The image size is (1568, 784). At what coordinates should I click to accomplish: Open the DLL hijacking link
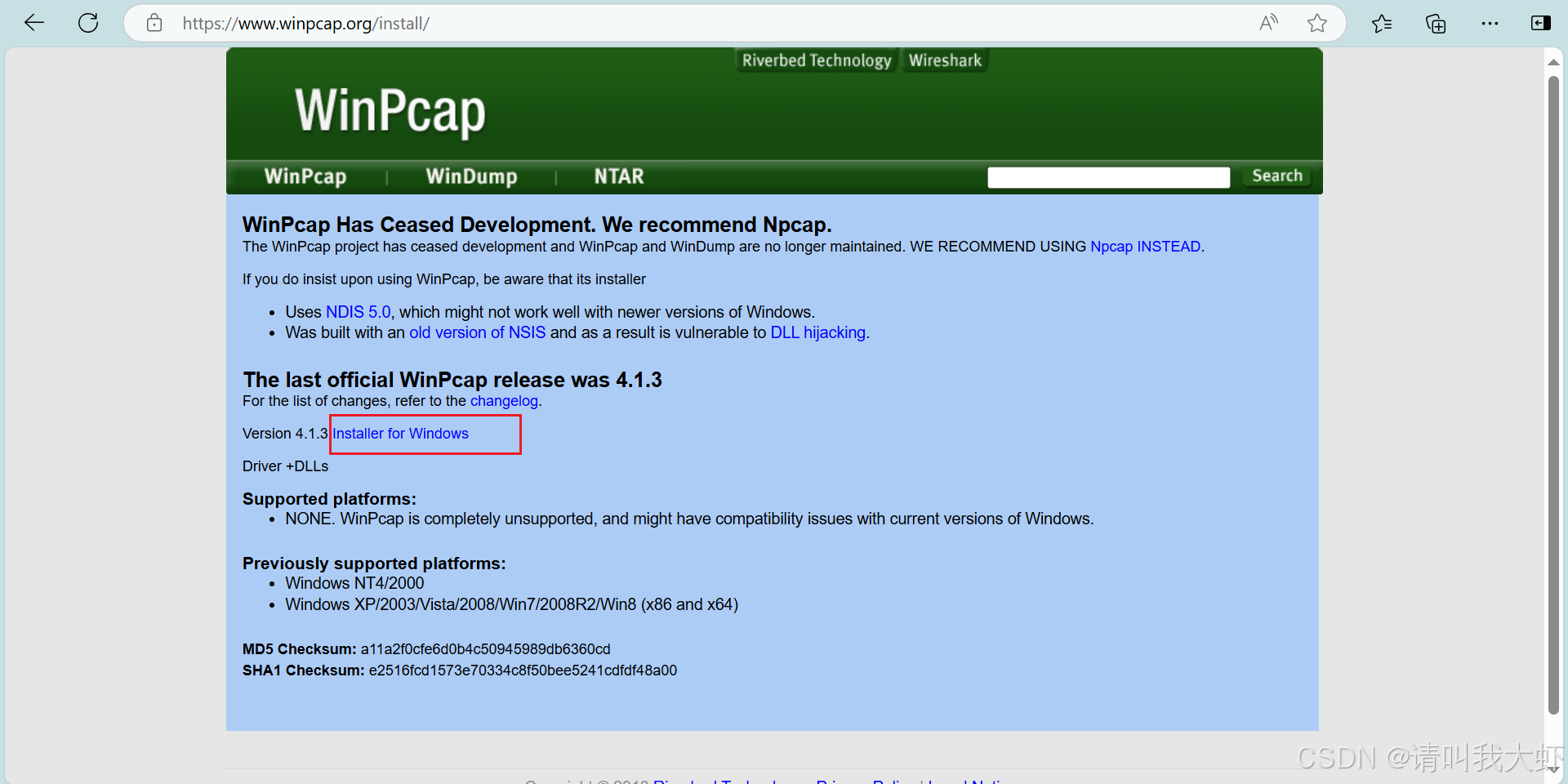coord(818,332)
